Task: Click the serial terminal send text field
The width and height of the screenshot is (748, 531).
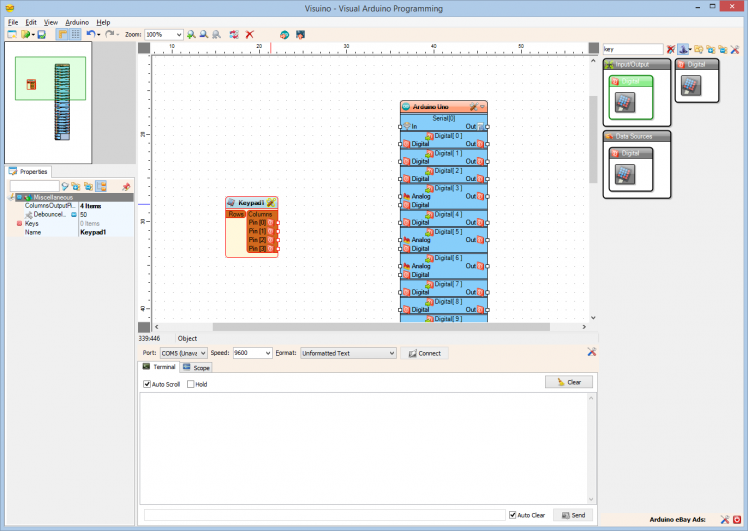Action: point(323,515)
